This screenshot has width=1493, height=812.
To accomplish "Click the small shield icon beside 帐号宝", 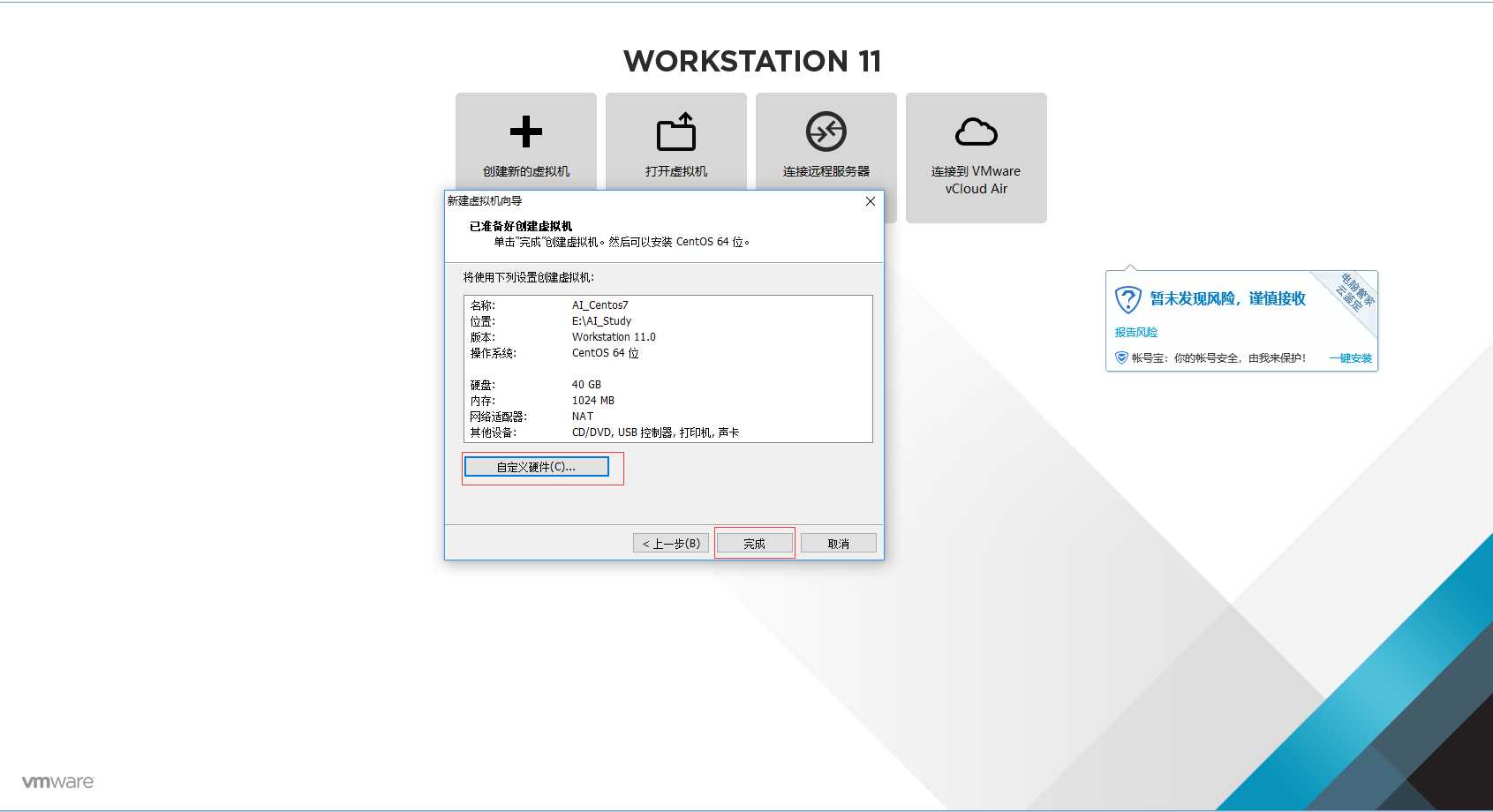I will [1121, 357].
